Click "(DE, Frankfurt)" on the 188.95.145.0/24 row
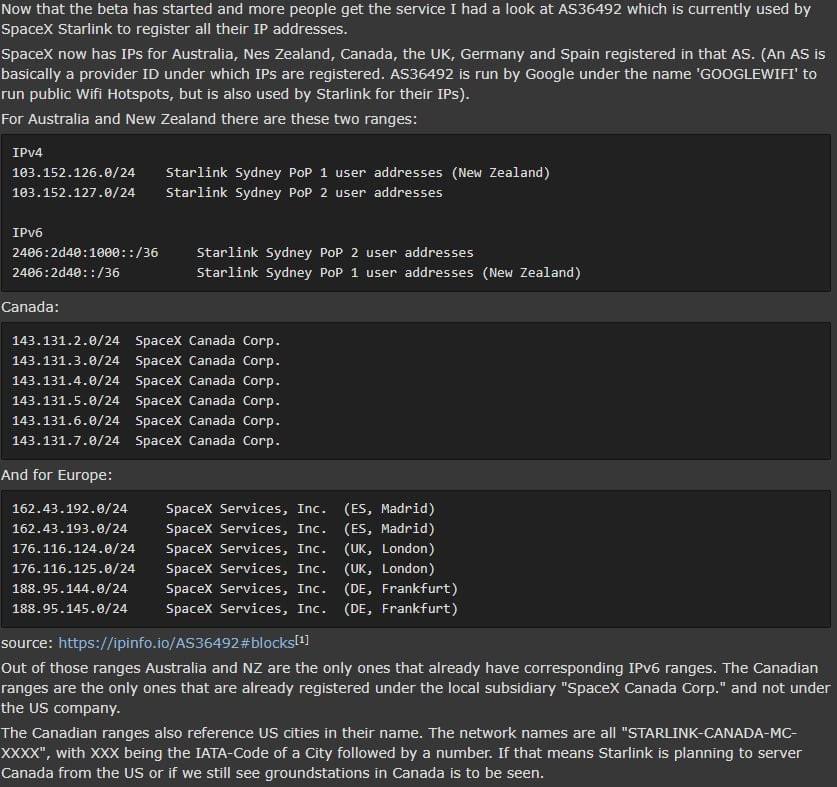The height and width of the screenshot is (787, 837). coord(401,609)
